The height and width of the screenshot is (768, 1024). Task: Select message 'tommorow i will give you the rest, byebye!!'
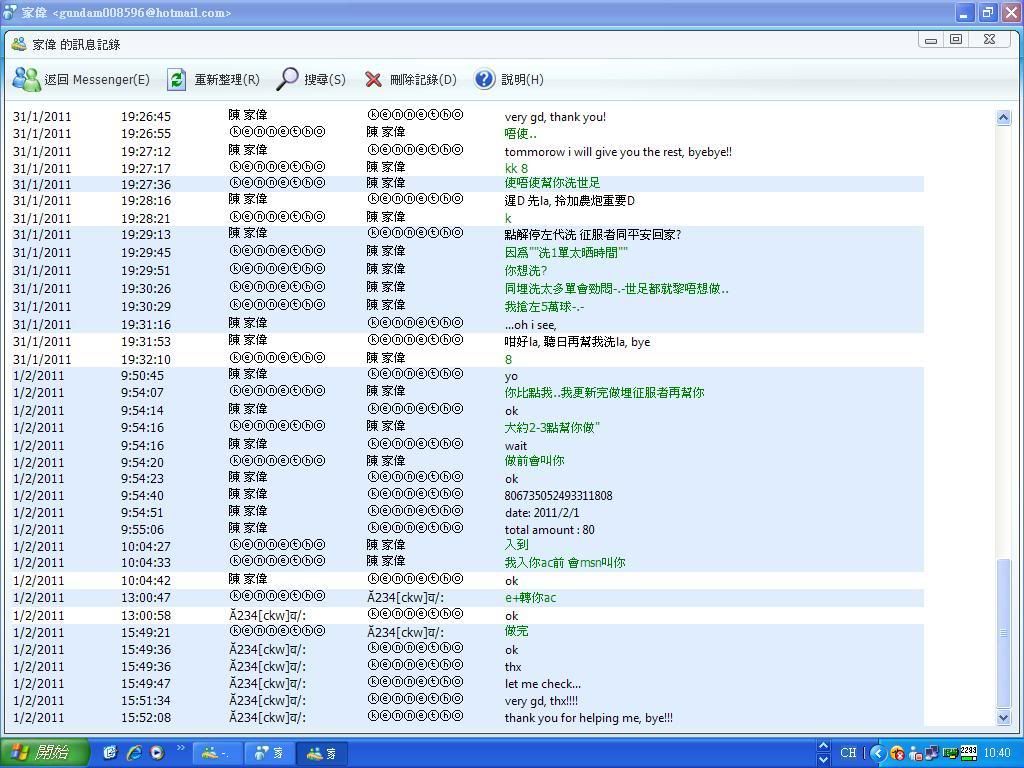(618, 152)
